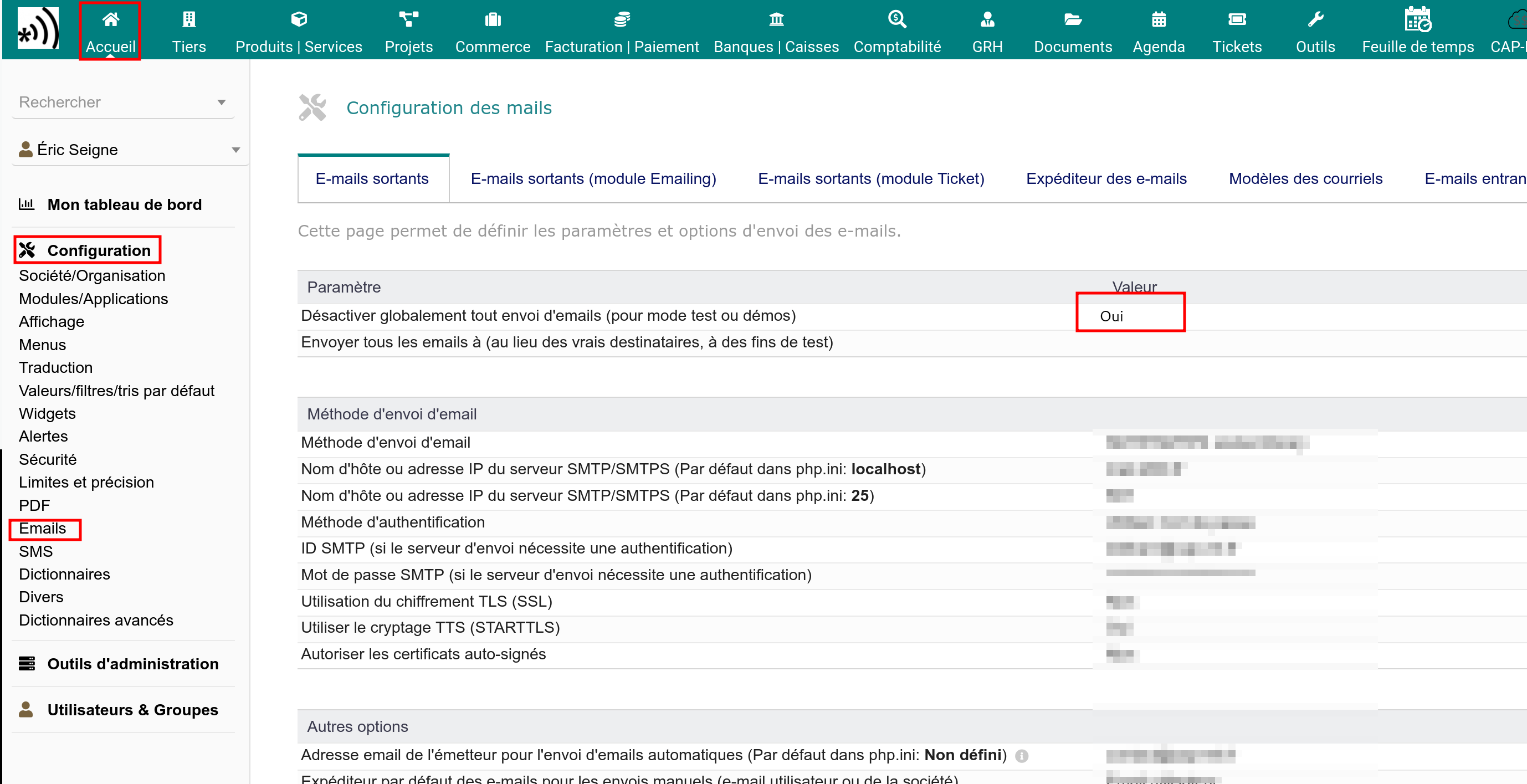Go to Société/Organisation settings
The width and height of the screenshot is (1527, 784).
pyautogui.click(x=92, y=275)
